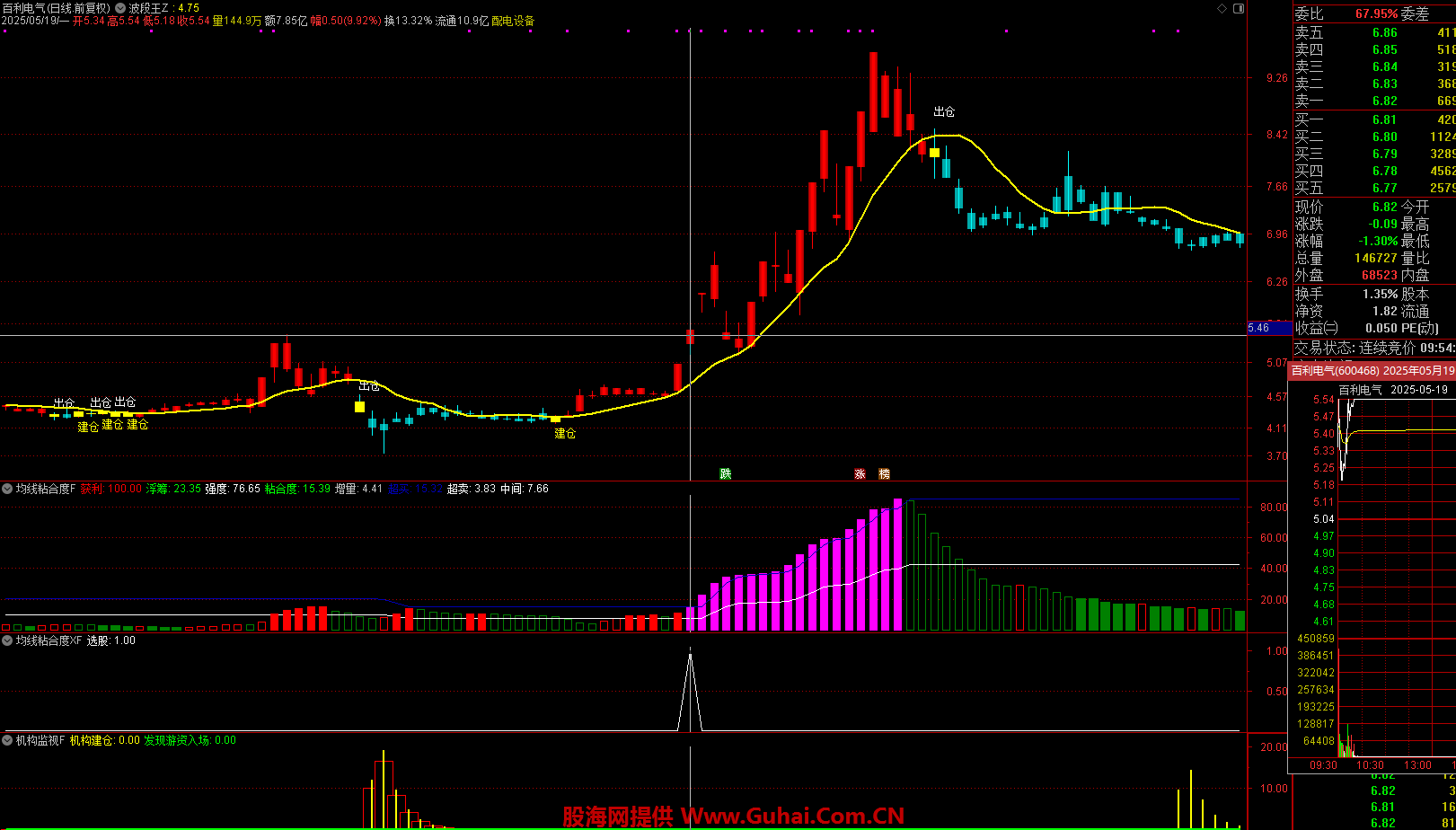Open the 均线粘合度F indicator dropdown arrow
Screen dimensions: 1456x830
tap(7, 489)
